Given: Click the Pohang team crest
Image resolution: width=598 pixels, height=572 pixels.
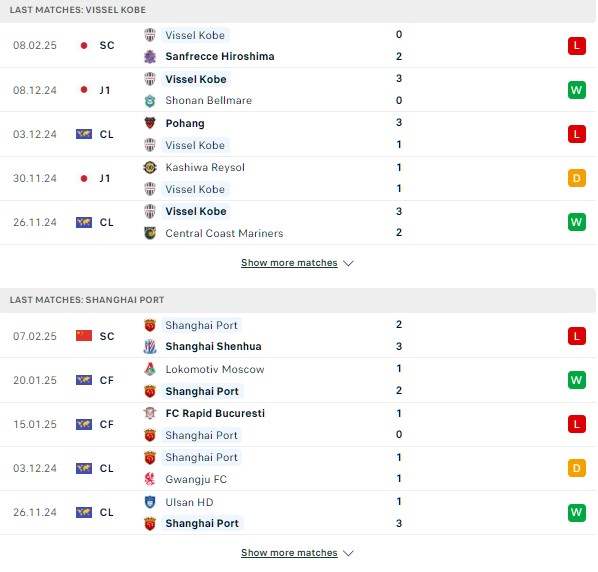Looking at the screenshot, I should point(150,123).
